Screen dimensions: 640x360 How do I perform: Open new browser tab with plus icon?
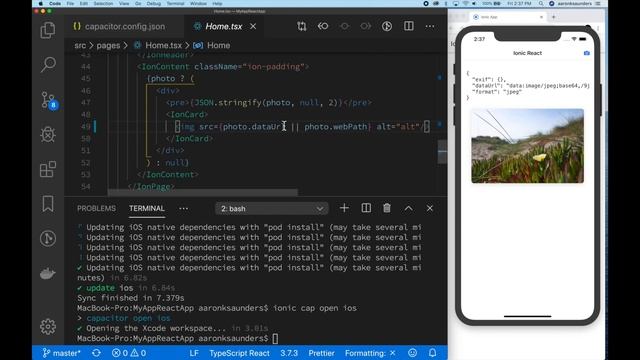coord(553,17)
